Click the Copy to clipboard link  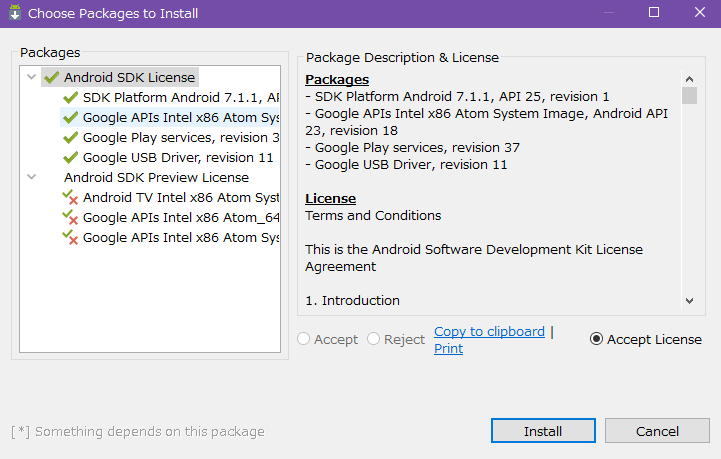pos(489,331)
